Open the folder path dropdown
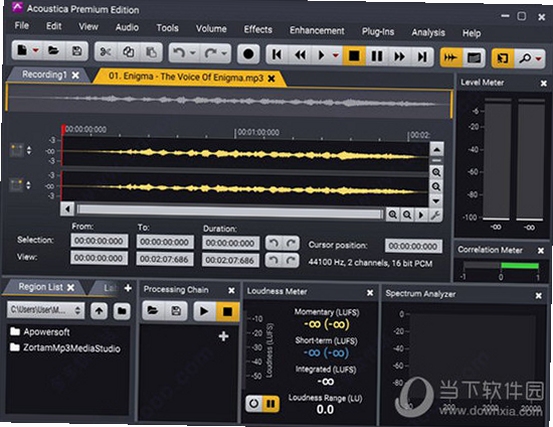553x427 pixels. point(46,310)
